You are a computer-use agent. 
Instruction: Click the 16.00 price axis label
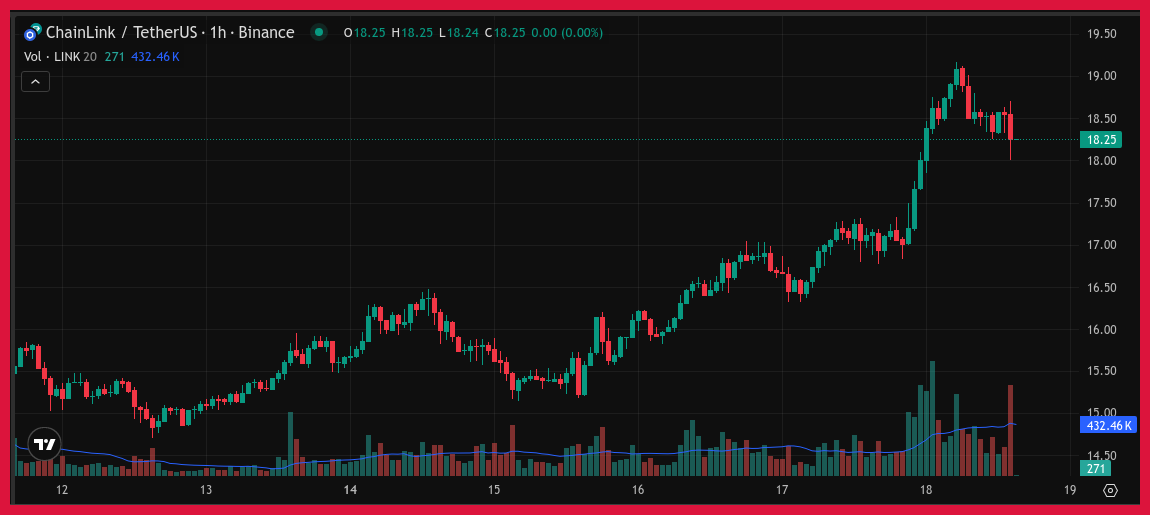[1101, 329]
